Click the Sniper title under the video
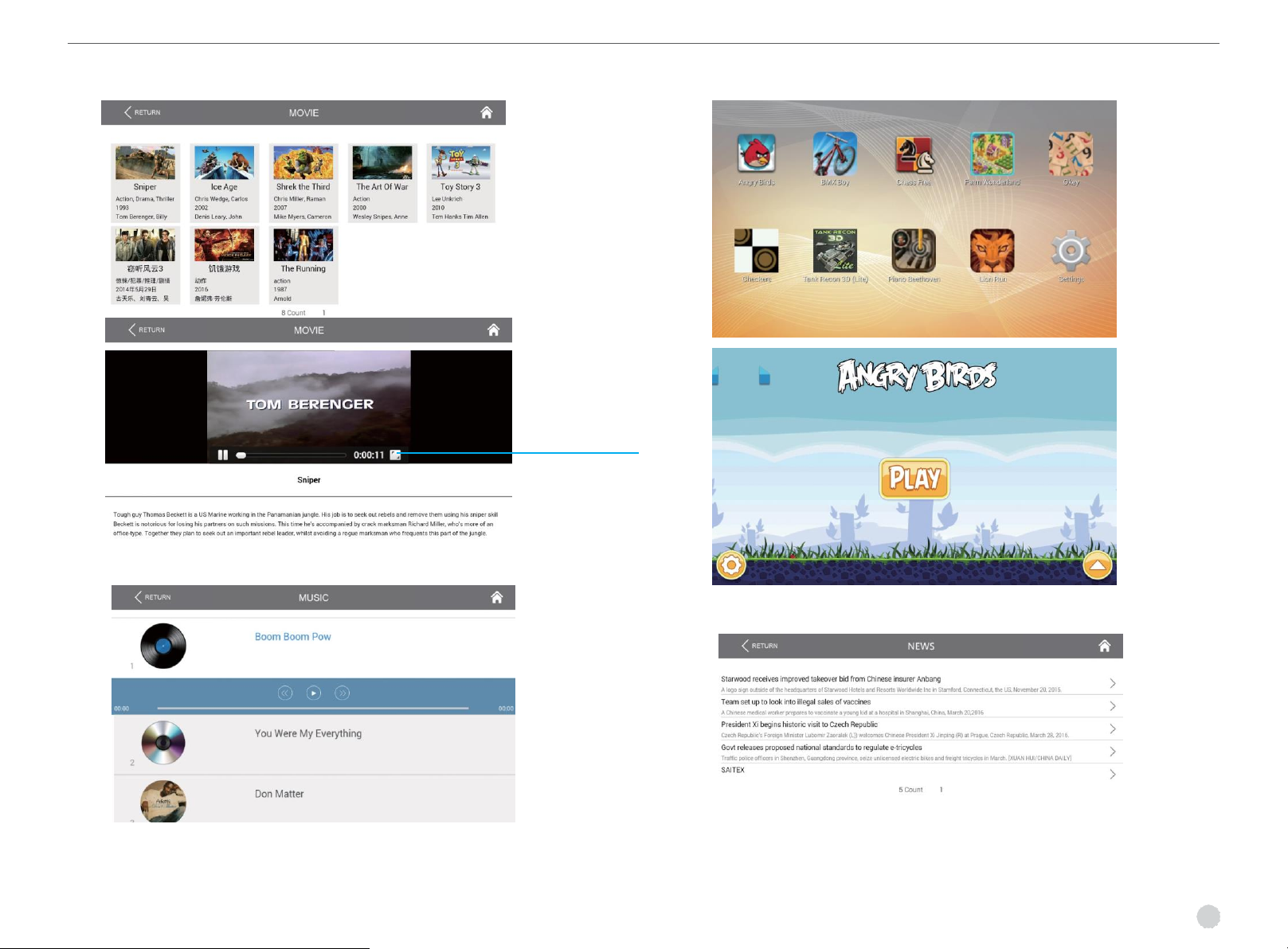Image resolution: width=1288 pixels, height=949 pixels. (x=309, y=480)
